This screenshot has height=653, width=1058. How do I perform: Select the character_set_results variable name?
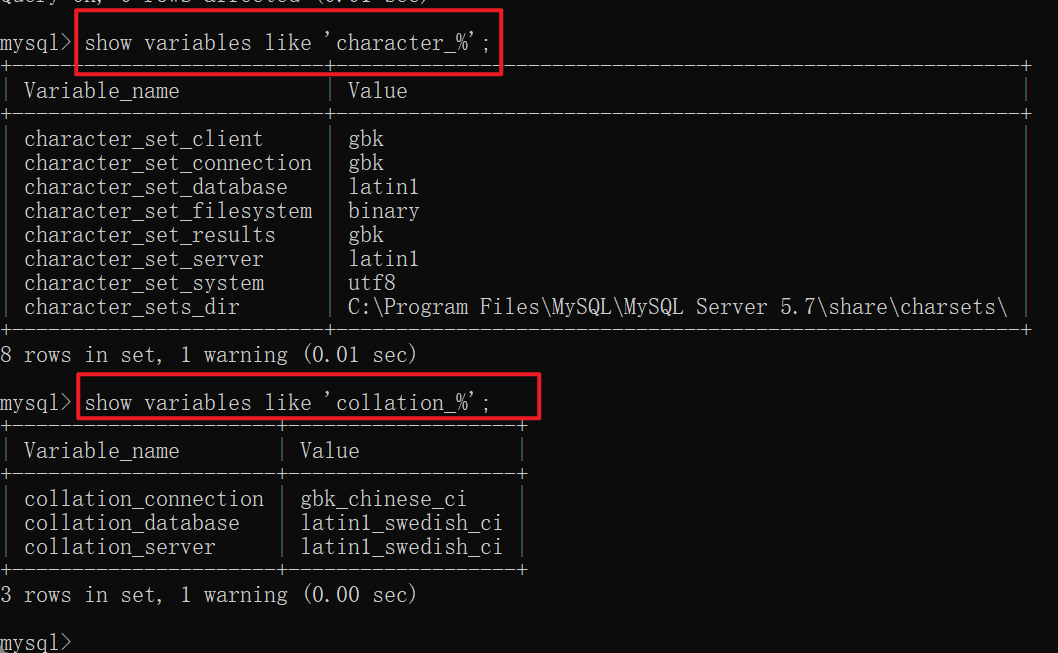149,235
